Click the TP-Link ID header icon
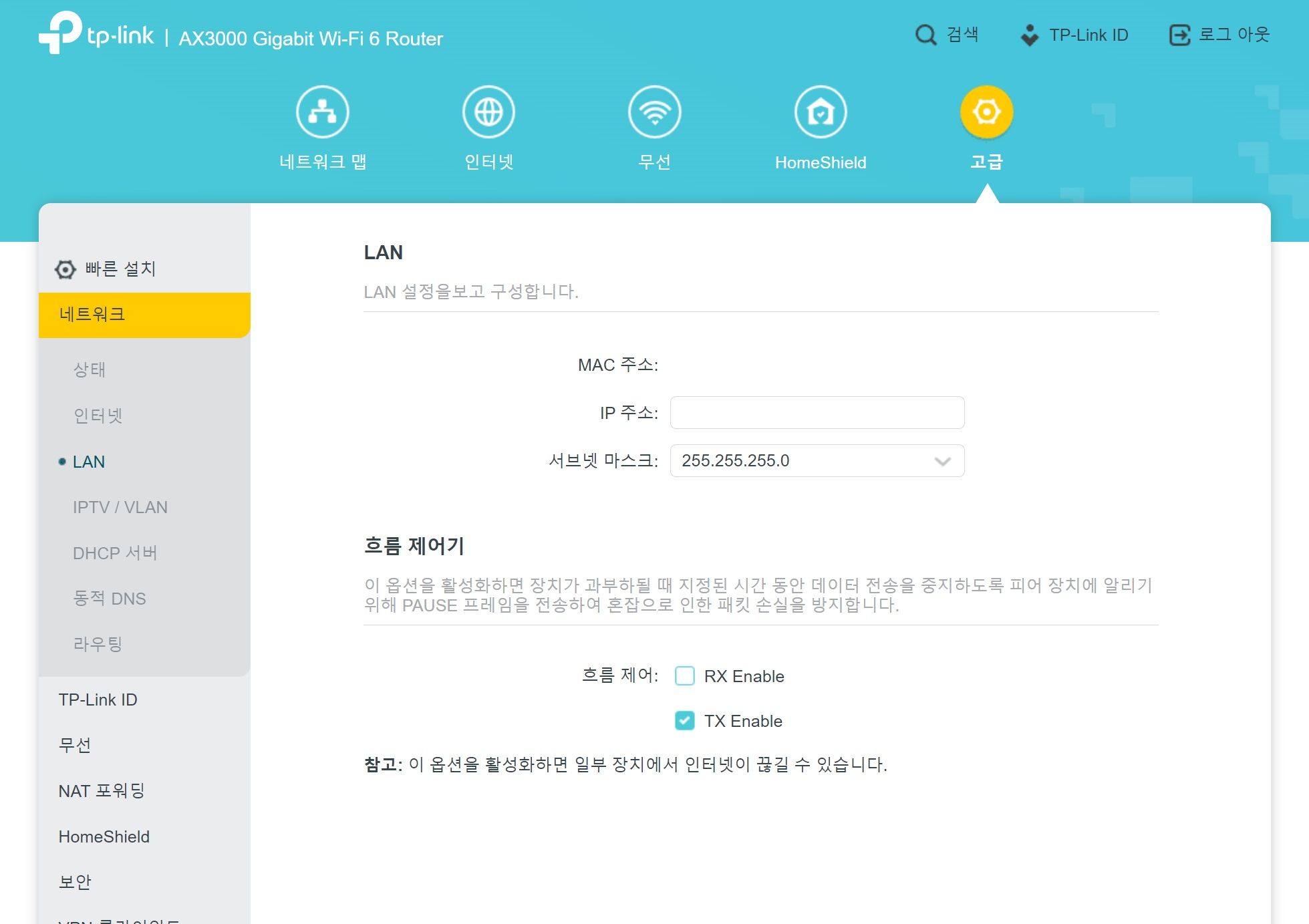The width and height of the screenshot is (1309, 924). pos(1030,35)
